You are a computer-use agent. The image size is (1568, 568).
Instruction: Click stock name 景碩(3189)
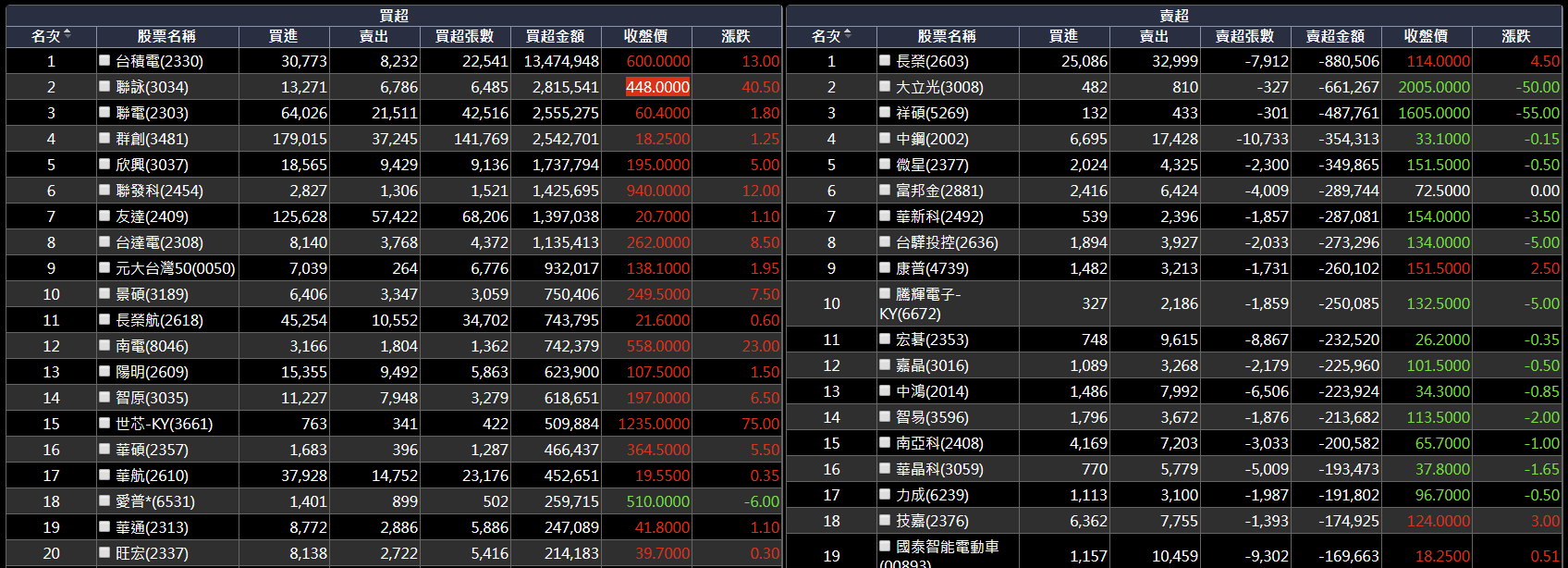(152, 294)
